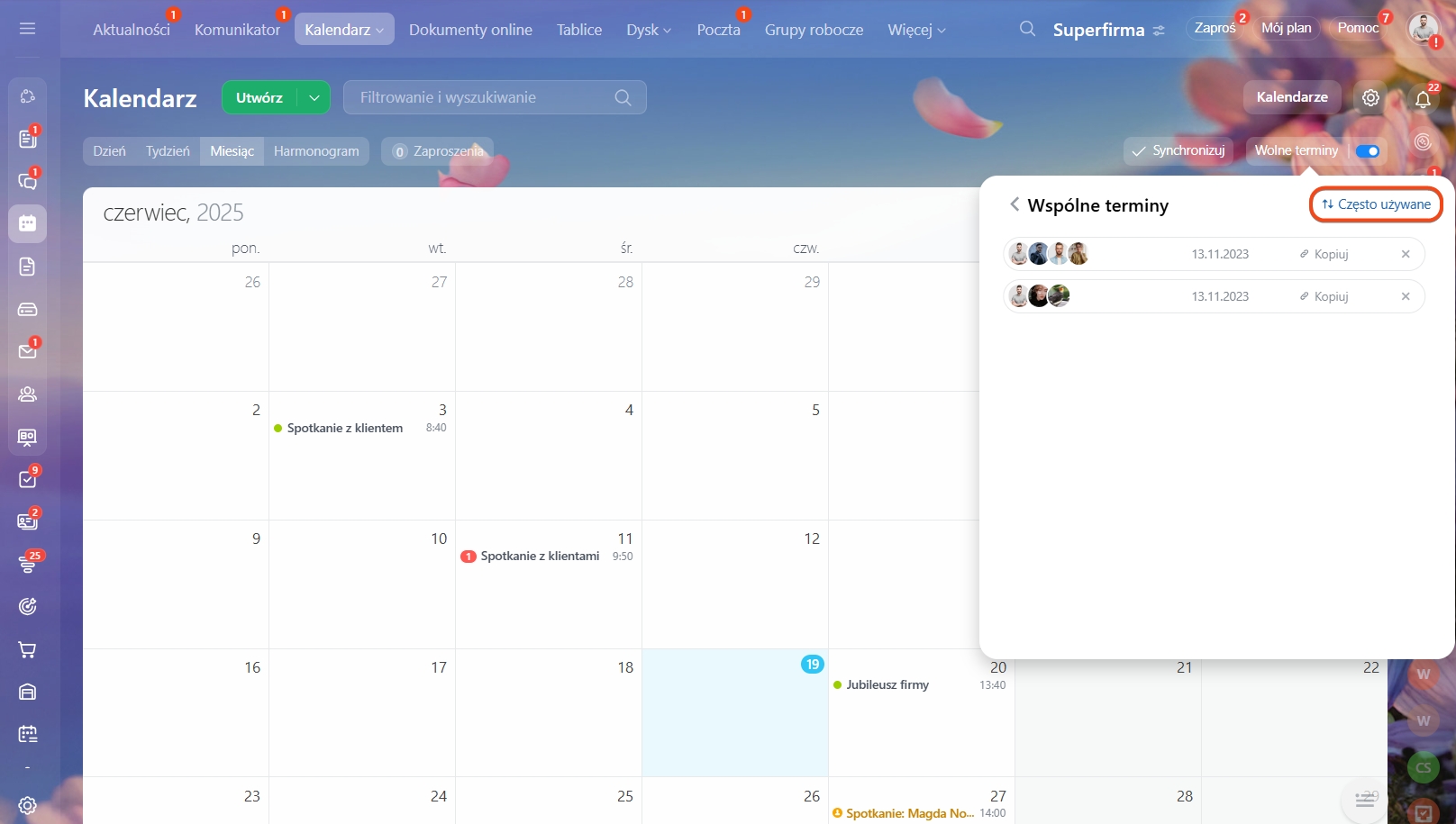1456x824 pixels.
Task: Open the webmail envelope sidebar icon
Action: [27, 351]
